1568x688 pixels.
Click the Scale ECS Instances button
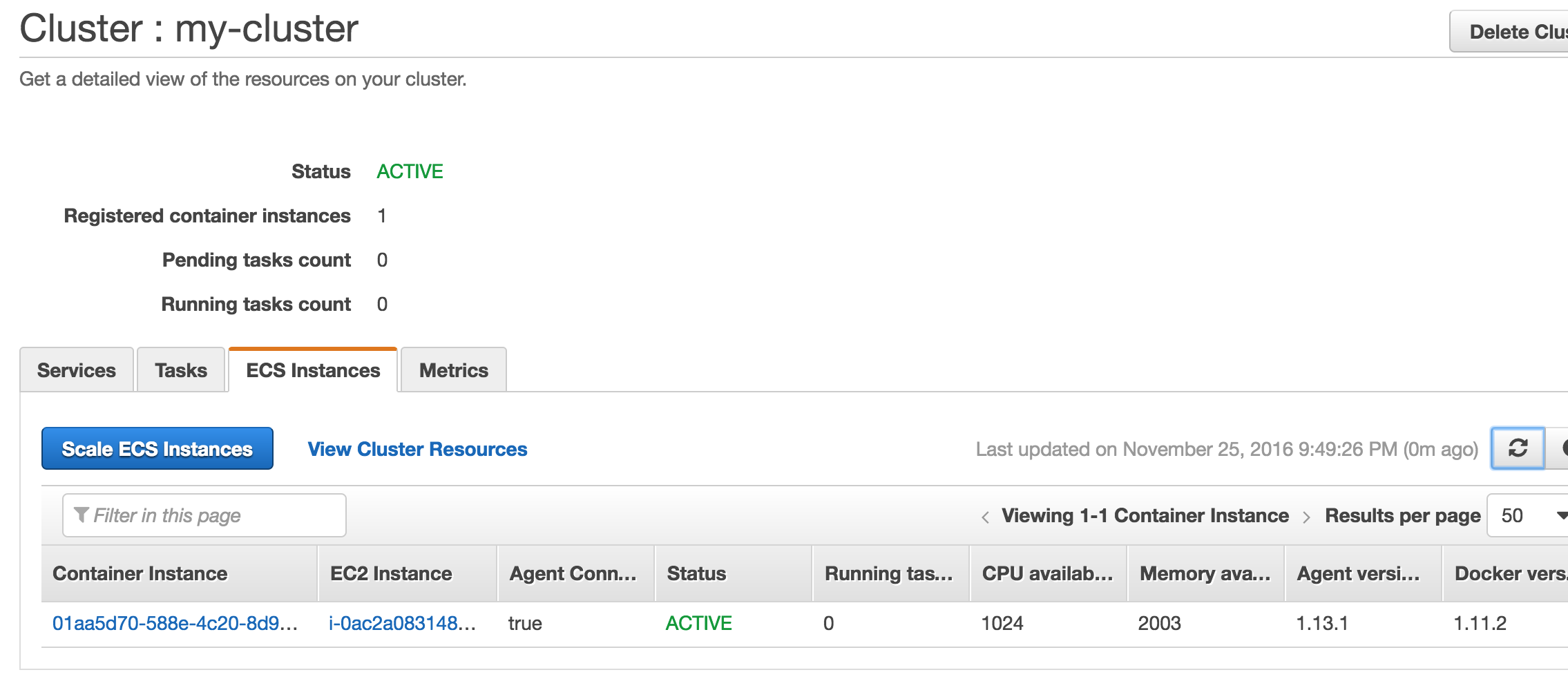point(157,448)
